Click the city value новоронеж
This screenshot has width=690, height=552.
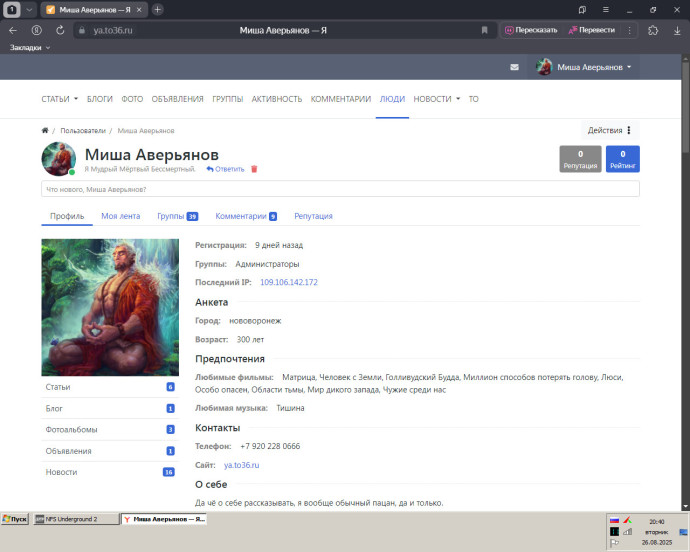coord(255,321)
